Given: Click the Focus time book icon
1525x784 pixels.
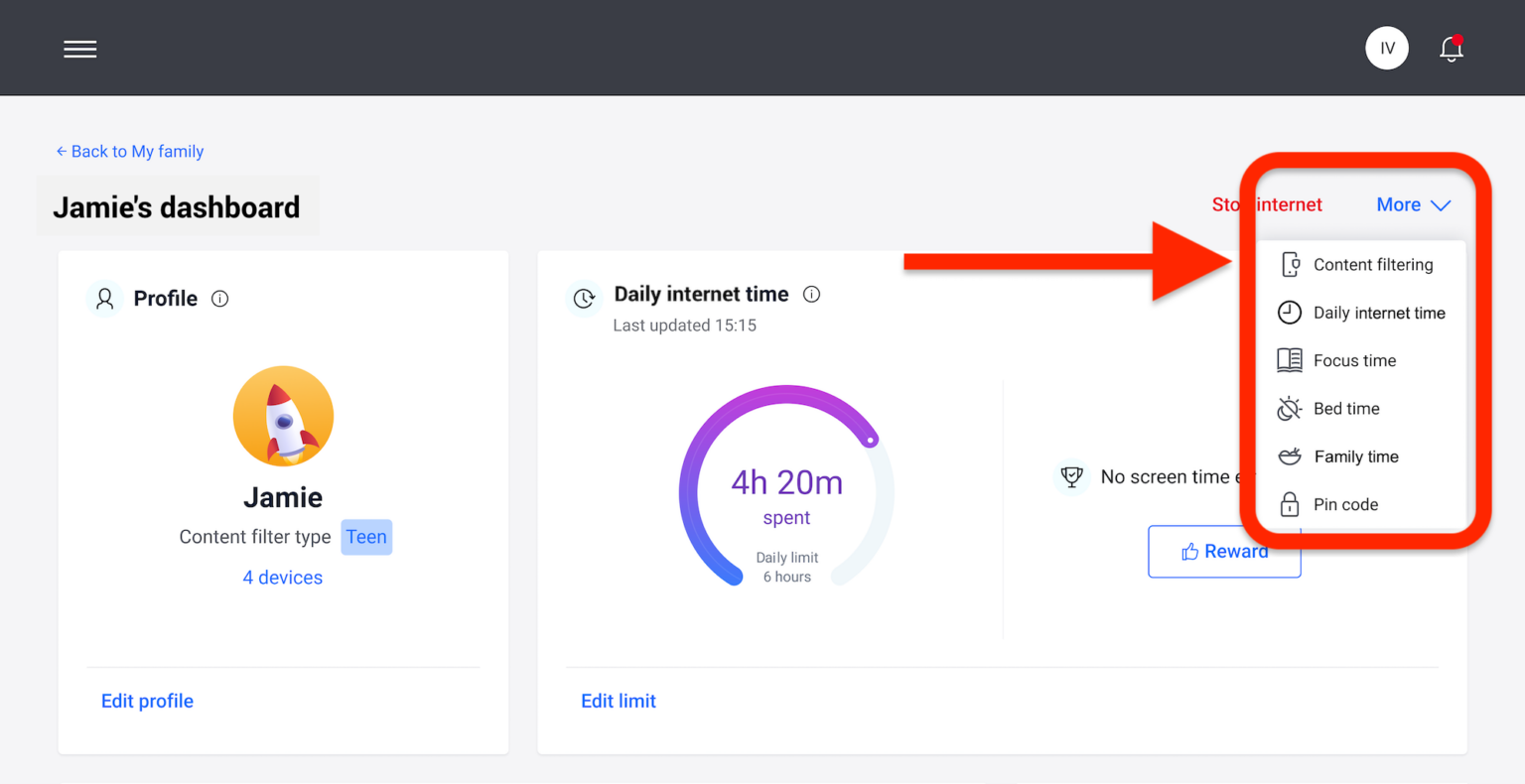Looking at the screenshot, I should pyautogui.click(x=1289, y=360).
